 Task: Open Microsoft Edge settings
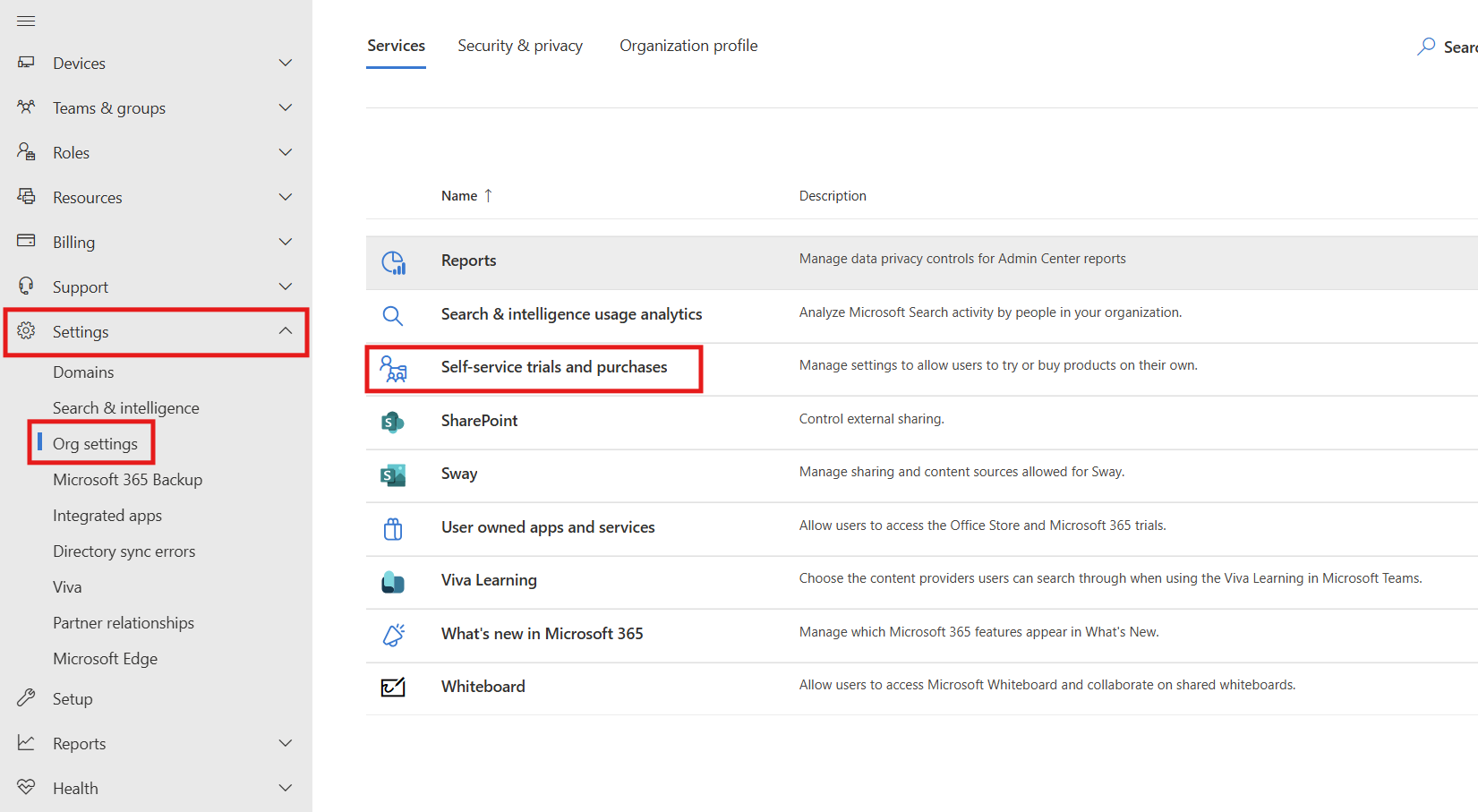coord(105,659)
